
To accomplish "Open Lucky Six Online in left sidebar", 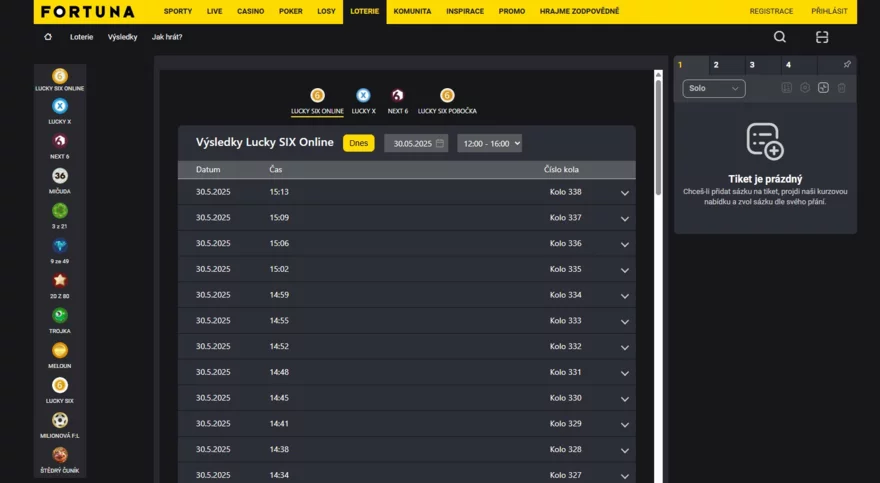I will tap(59, 80).
